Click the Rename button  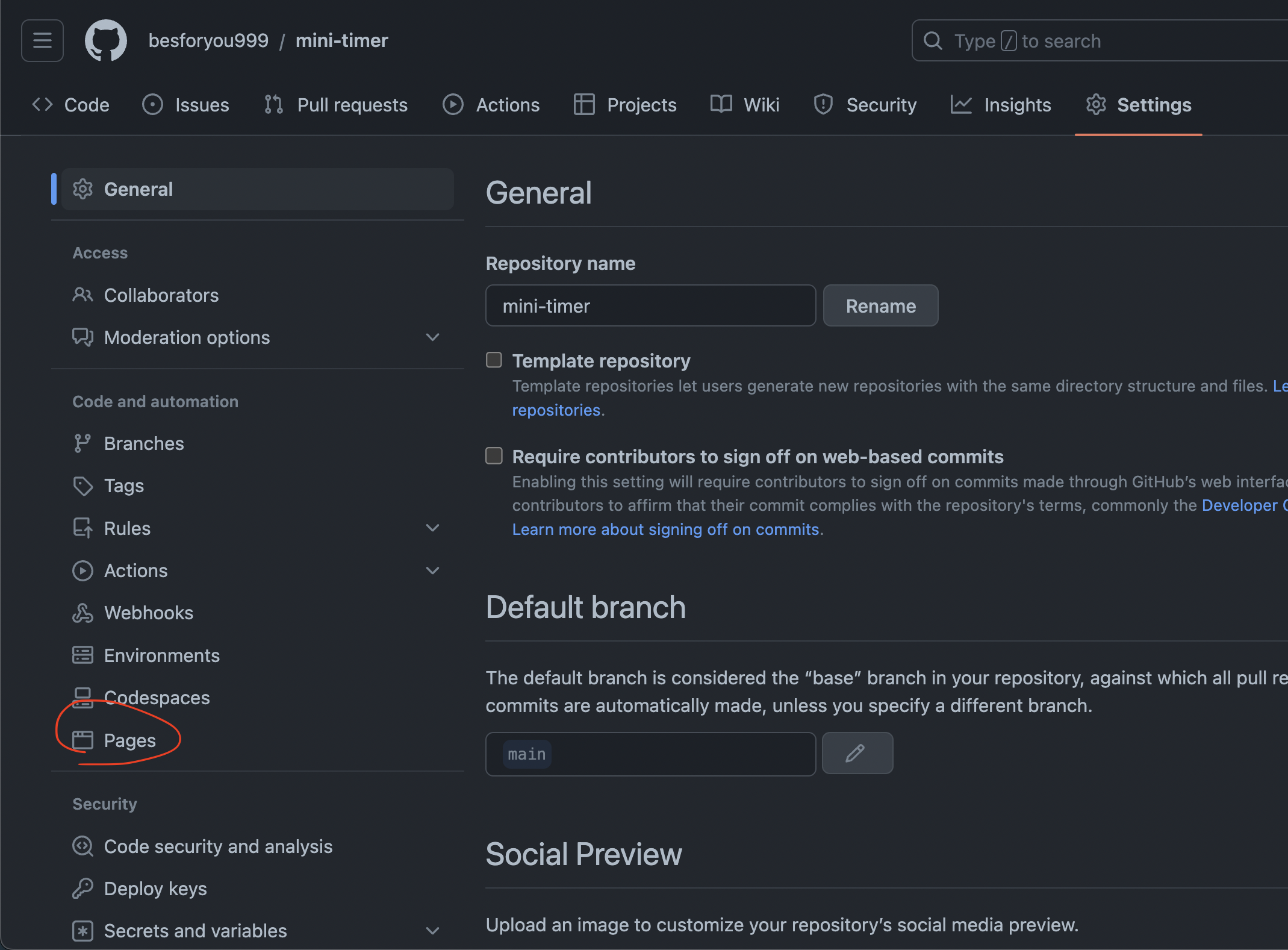[880, 305]
